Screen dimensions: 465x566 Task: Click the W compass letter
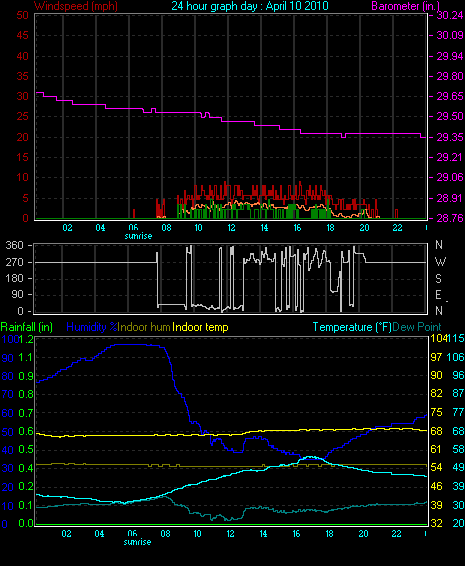[440, 261]
